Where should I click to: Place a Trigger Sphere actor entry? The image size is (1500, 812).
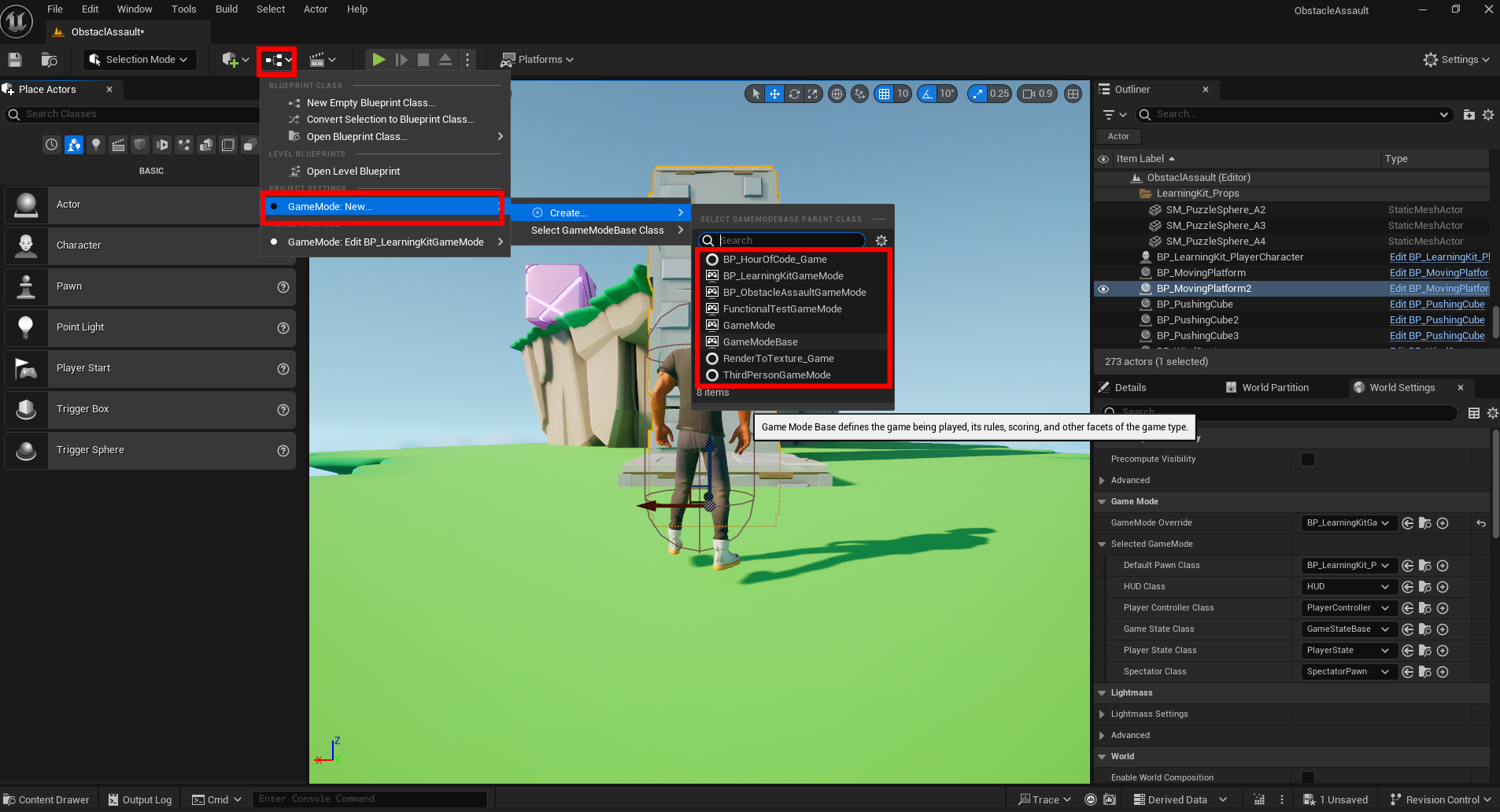pyautogui.click(x=150, y=451)
